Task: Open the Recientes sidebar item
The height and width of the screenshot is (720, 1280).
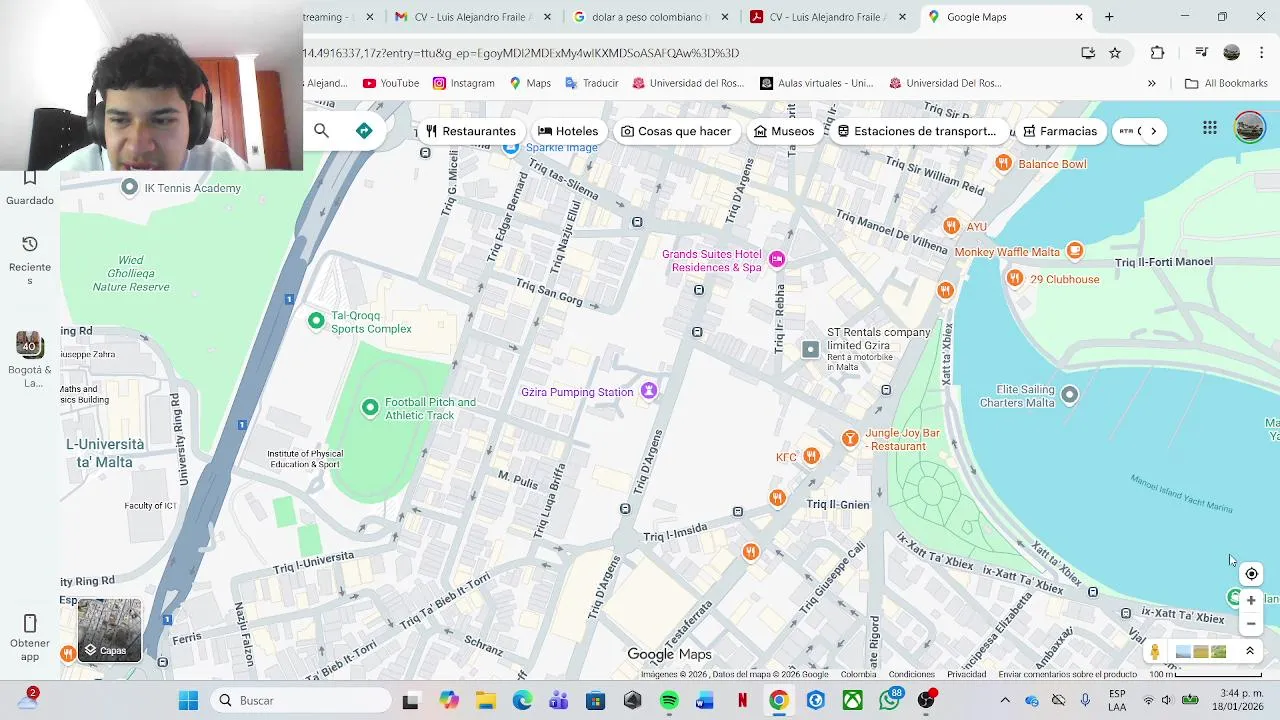Action: (x=30, y=261)
